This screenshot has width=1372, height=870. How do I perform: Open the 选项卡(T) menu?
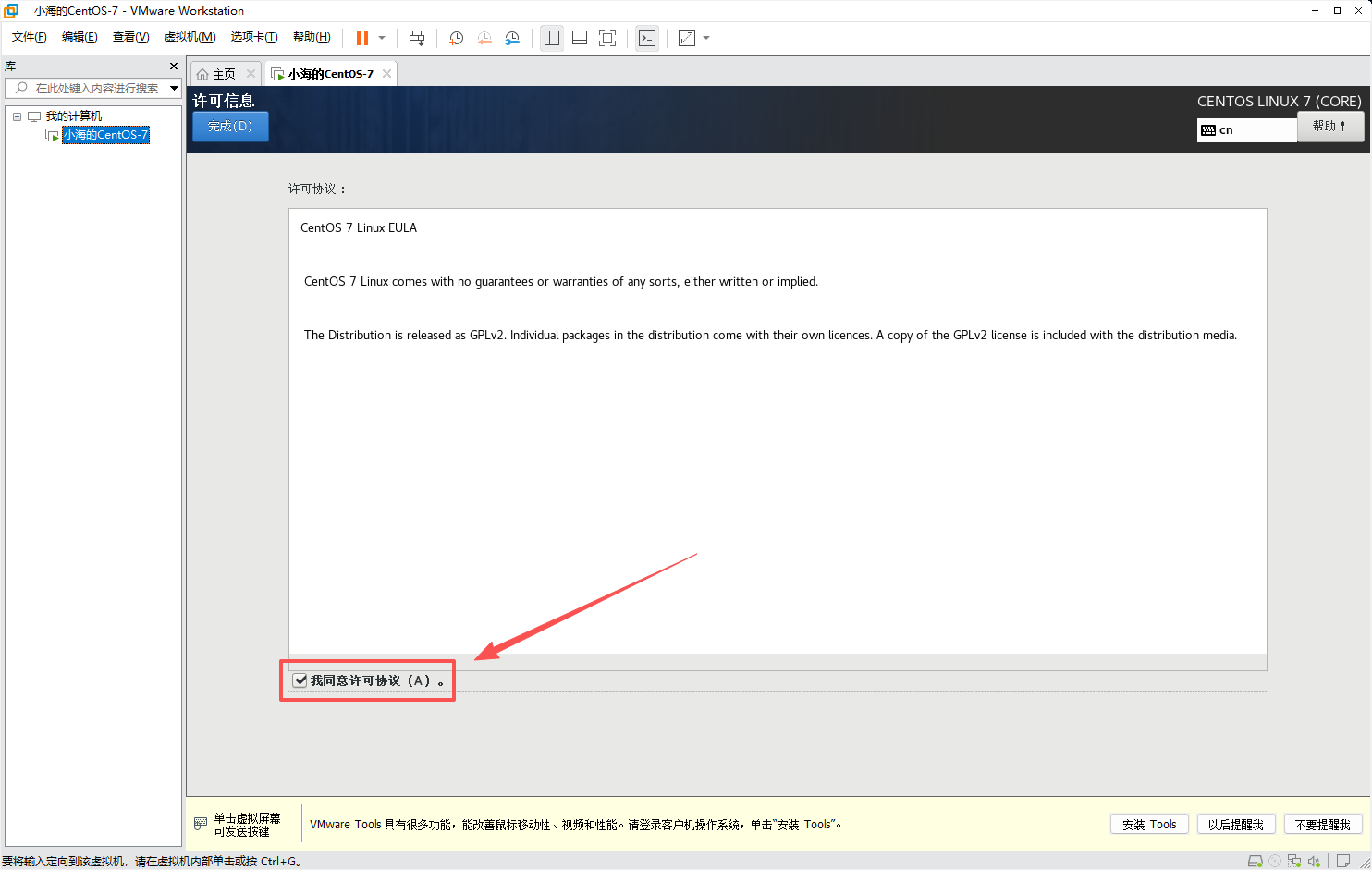point(254,37)
